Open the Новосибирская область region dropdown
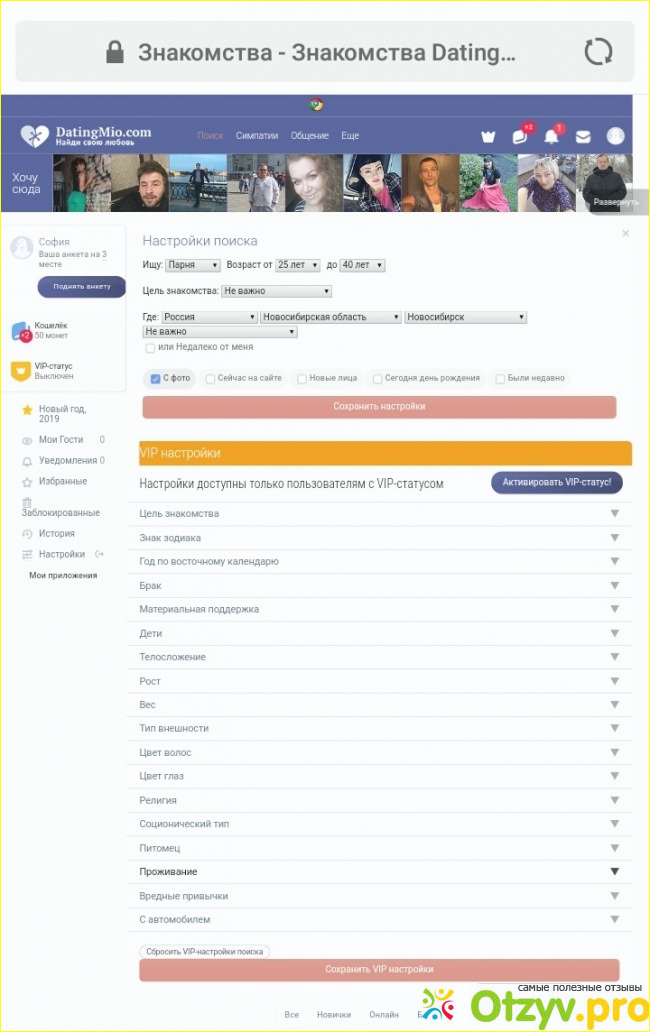The height and width of the screenshot is (1032, 650). pos(330,317)
